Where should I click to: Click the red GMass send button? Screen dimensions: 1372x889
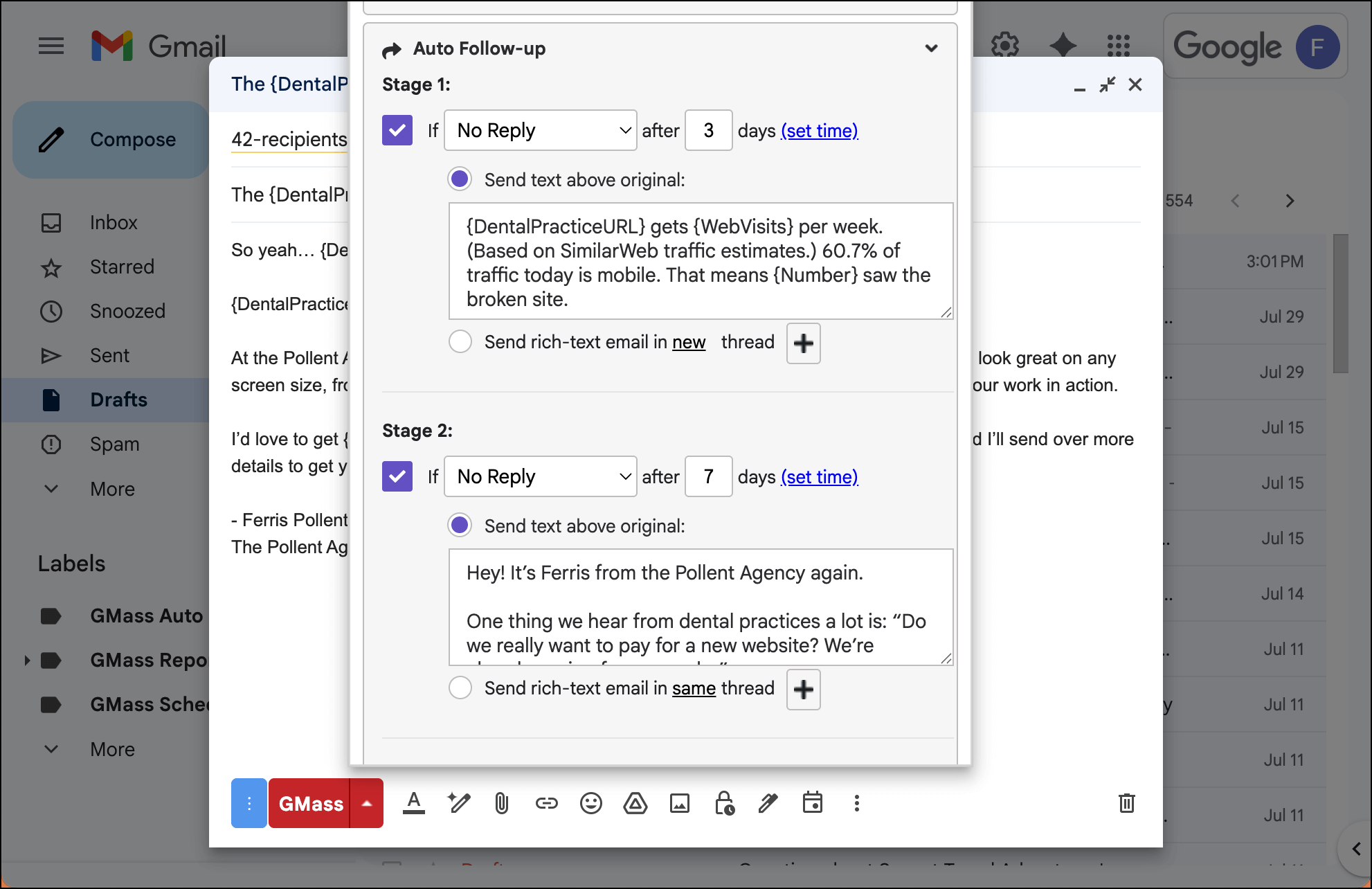(309, 803)
